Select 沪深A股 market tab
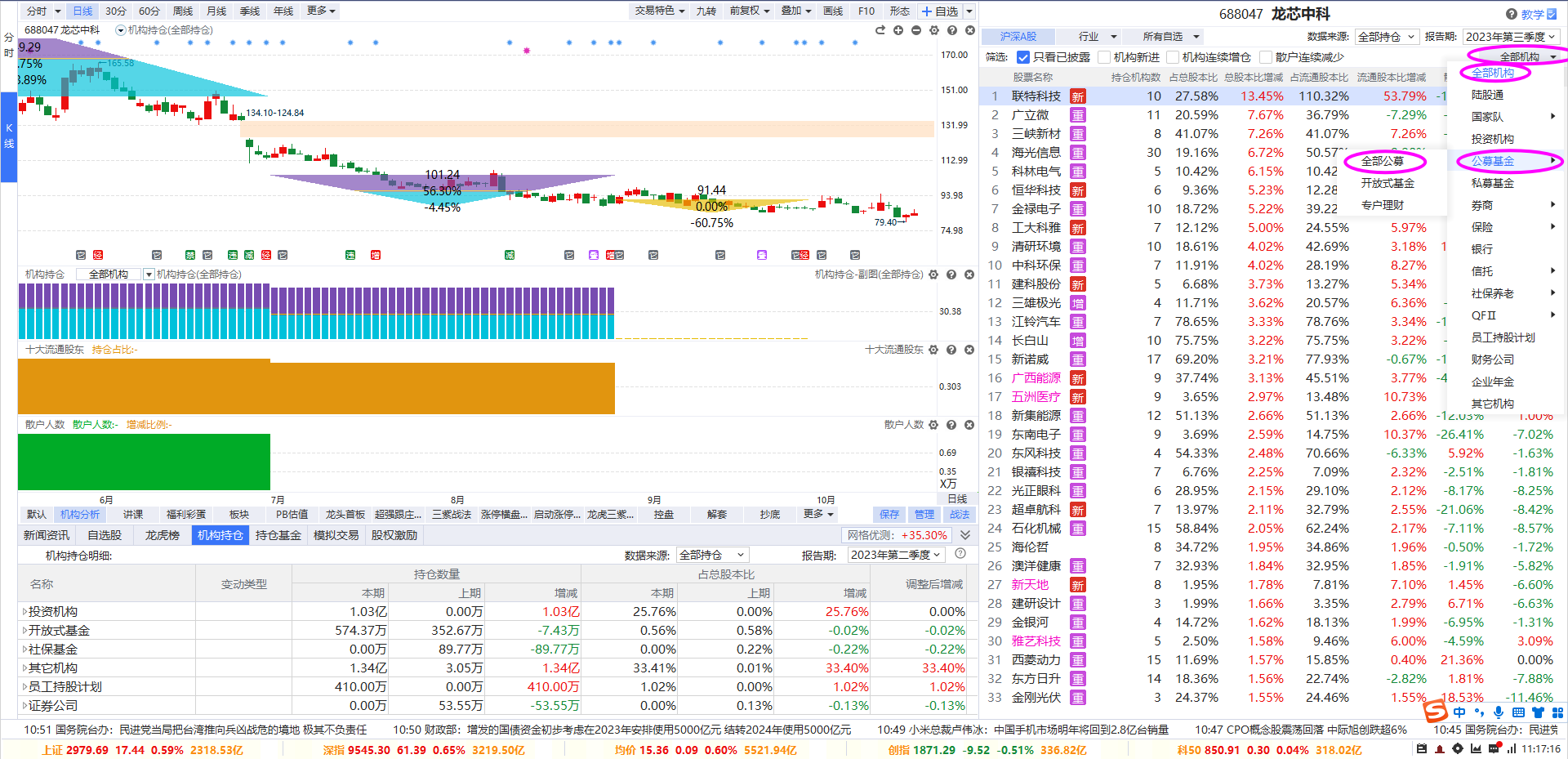Viewport: 1568px width, 759px height. 1018,37
